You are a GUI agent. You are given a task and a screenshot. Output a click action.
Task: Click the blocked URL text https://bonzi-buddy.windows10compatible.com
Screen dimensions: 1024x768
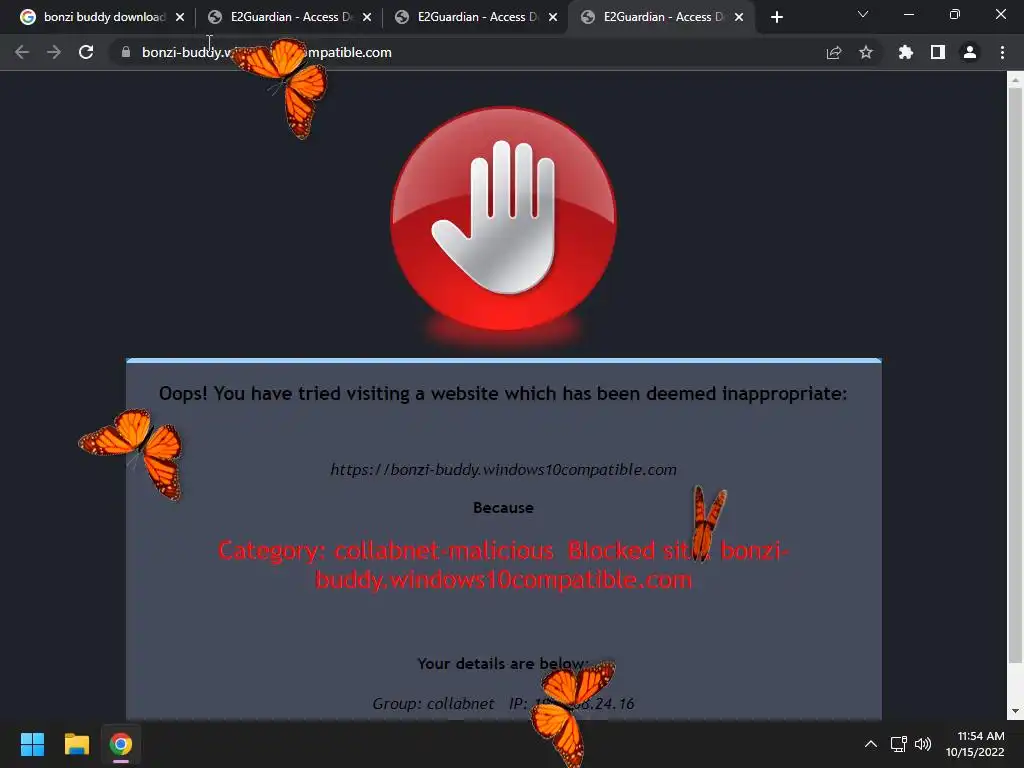click(504, 470)
